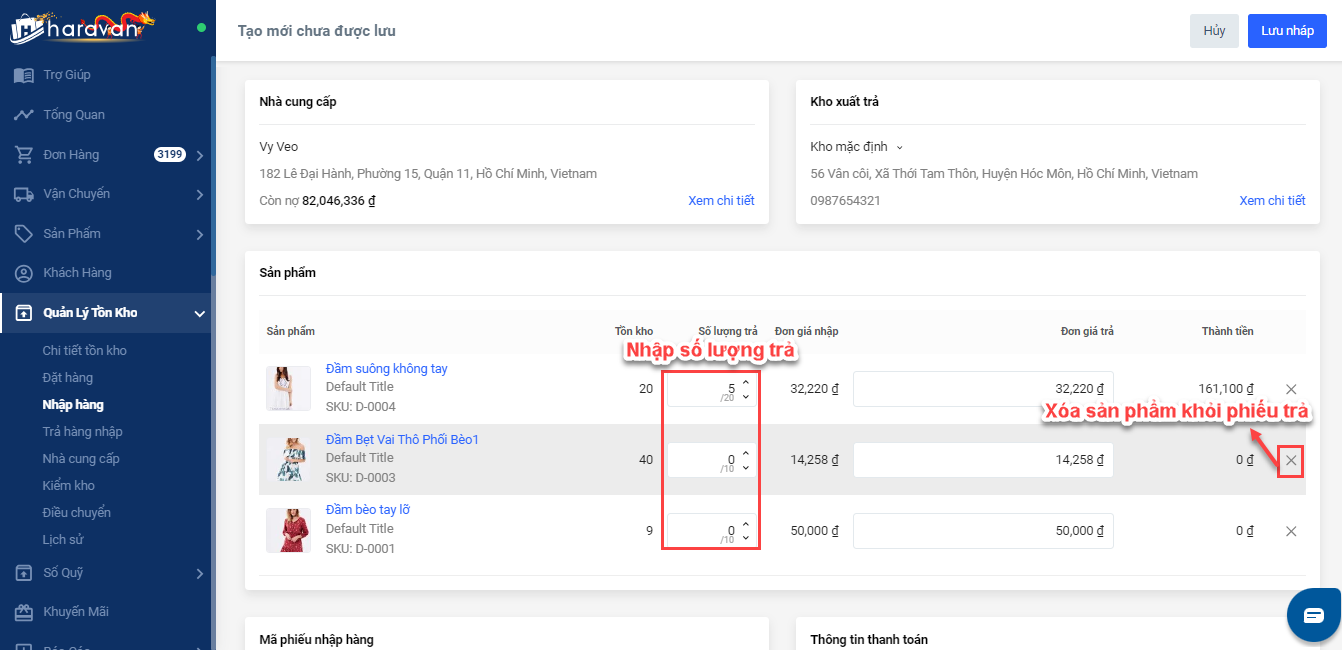This screenshot has height=650, width=1344.
Task: Decrease return quantity for Đầm suông không tay
Action: point(746,396)
